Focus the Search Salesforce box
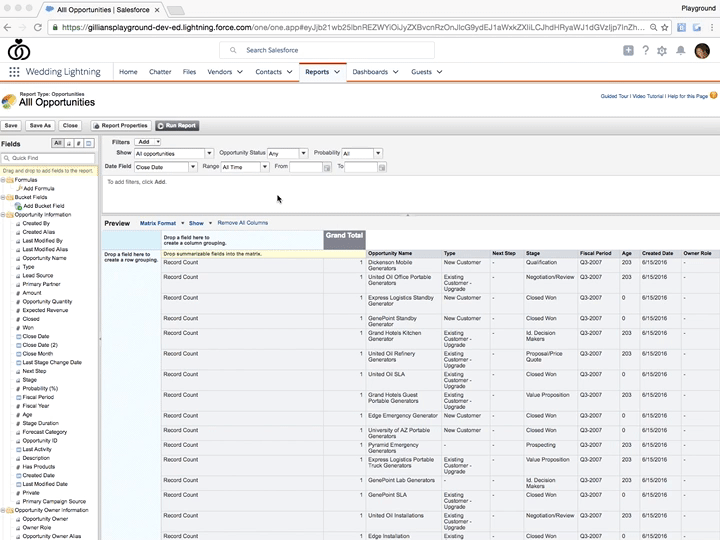The image size is (720, 540). pos(327,50)
